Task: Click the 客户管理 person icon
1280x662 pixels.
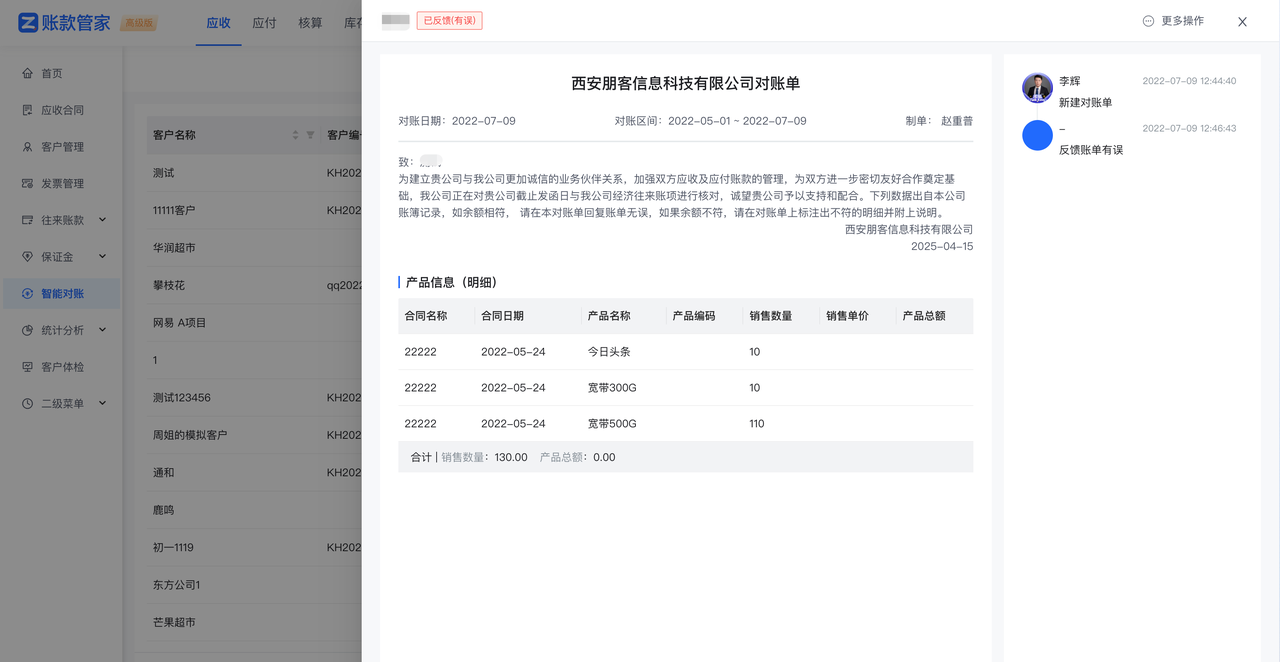Action: point(27,147)
